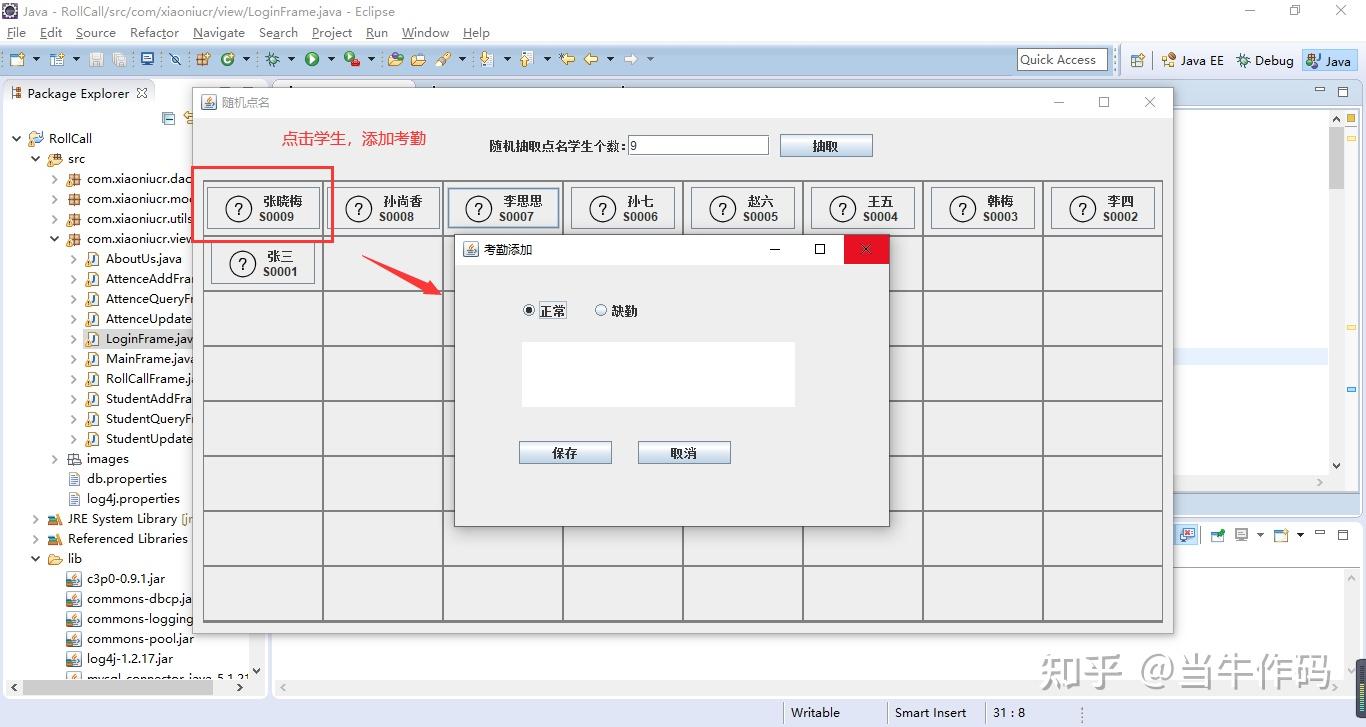Click the Debug bug toolbar icon

pos(272,60)
